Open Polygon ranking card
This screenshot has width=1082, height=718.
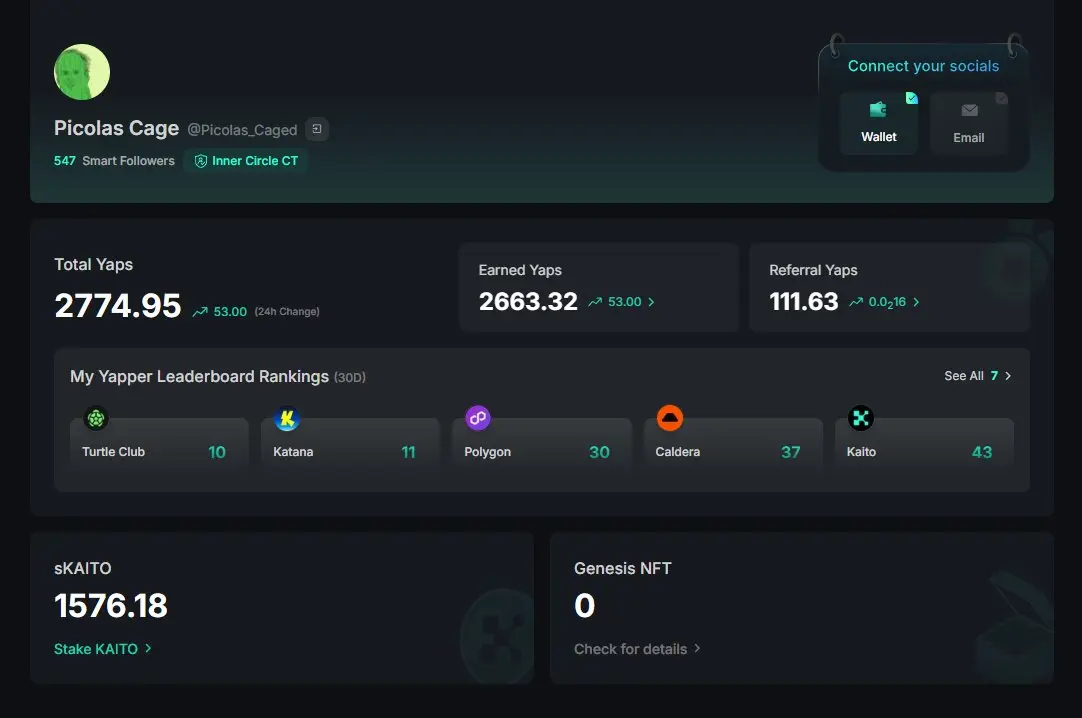pos(542,445)
